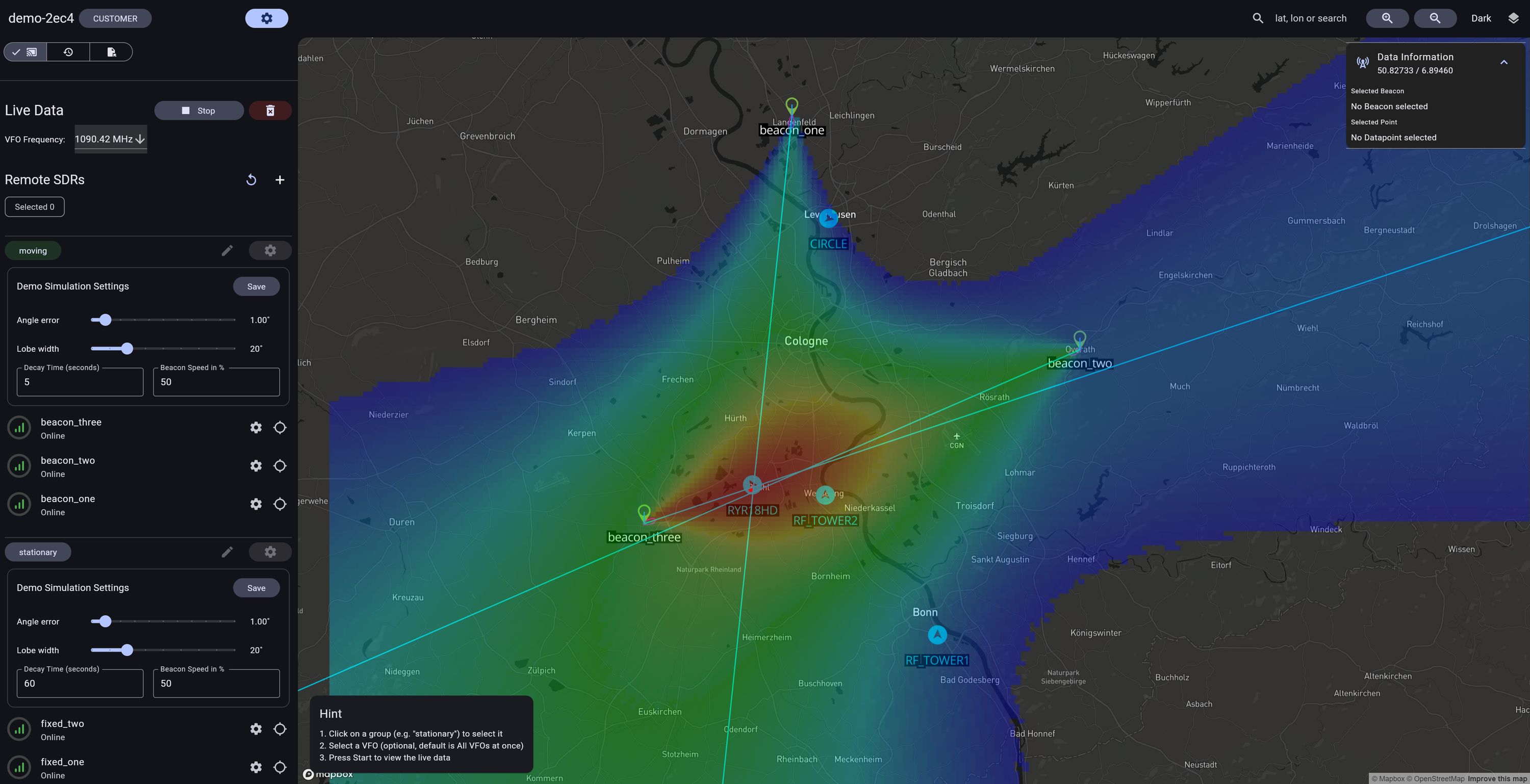The height and width of the screenshot is (784, 1530).
Task: Locate beacon_three on the map
Action: tap(280, 428)
